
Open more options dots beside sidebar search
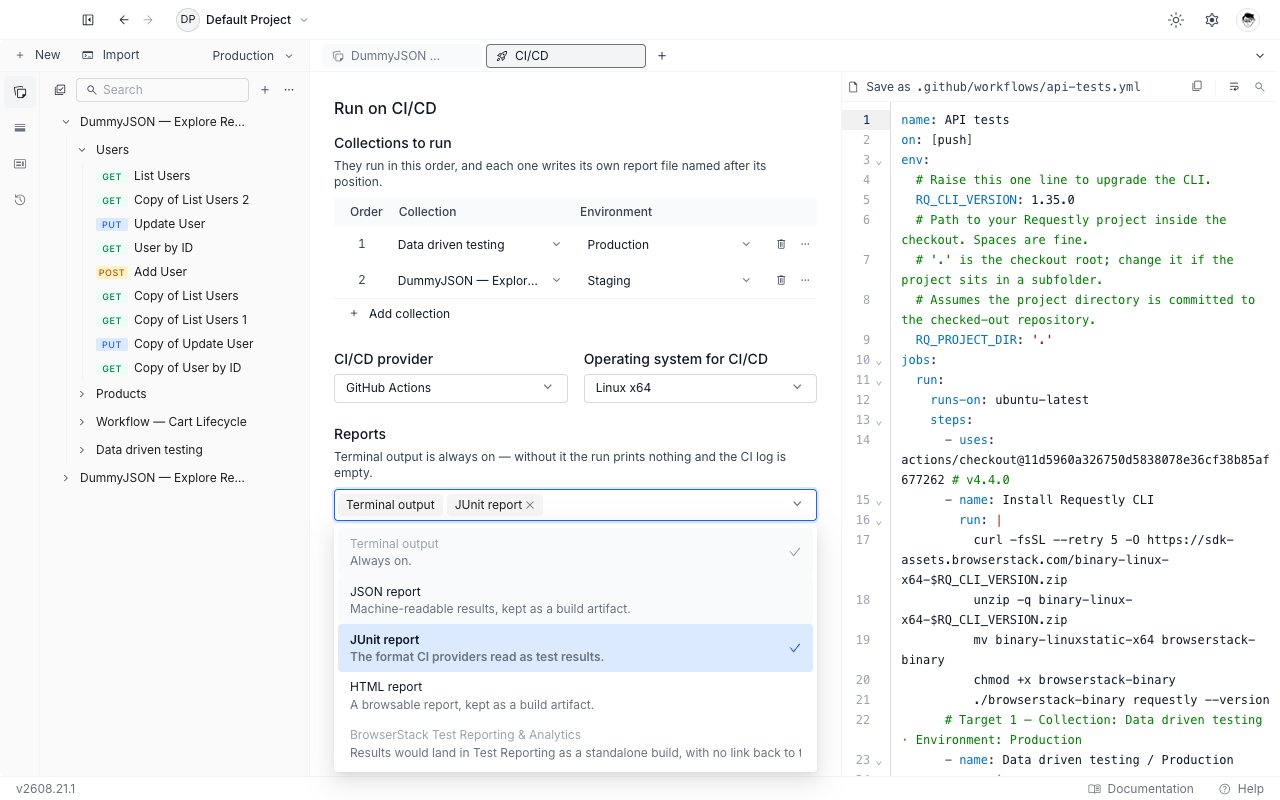coord(289,90)
